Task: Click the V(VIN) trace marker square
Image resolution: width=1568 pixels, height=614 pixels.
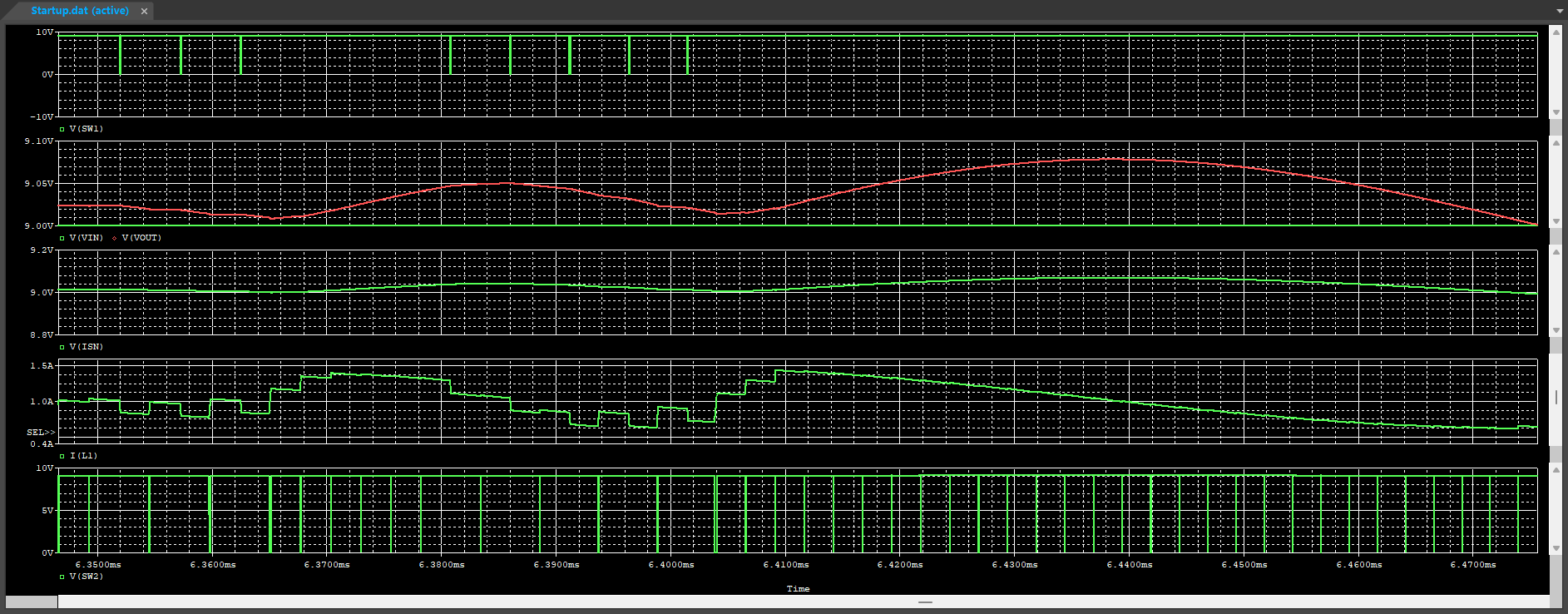Action: click(62, 238)
